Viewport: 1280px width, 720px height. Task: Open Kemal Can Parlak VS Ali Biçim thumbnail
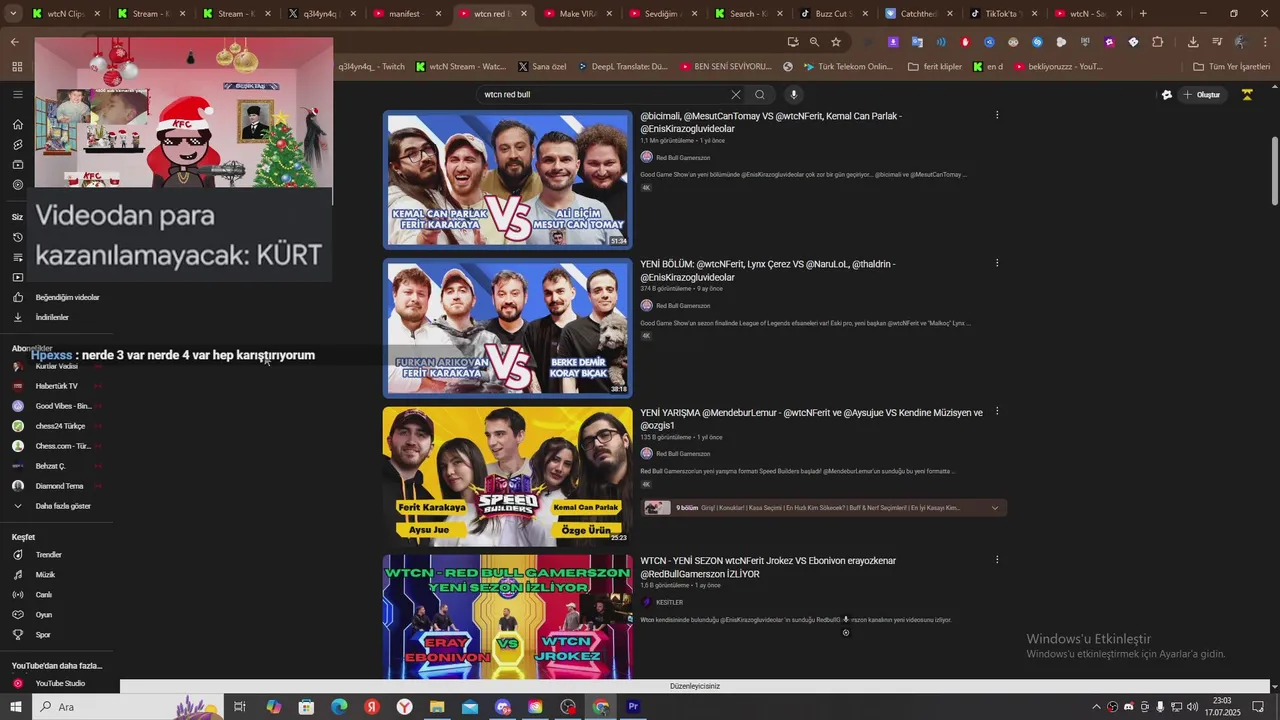coord(508,180)
